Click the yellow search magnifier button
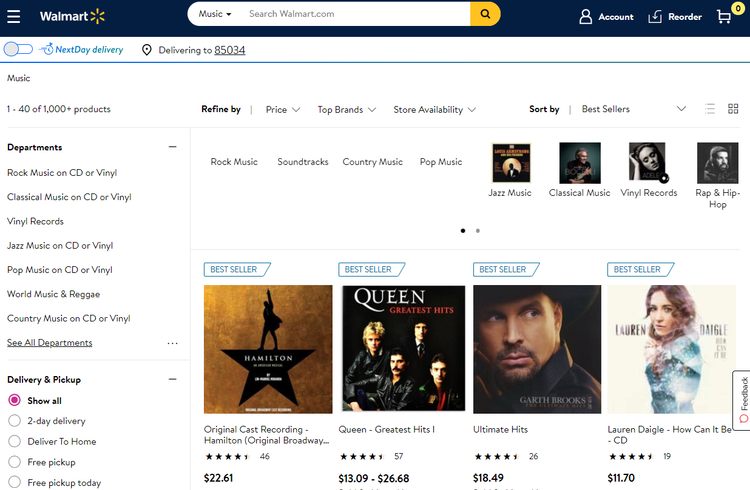Screen dimensions: 750x490 pyautogui.click(x=485, y=14)
